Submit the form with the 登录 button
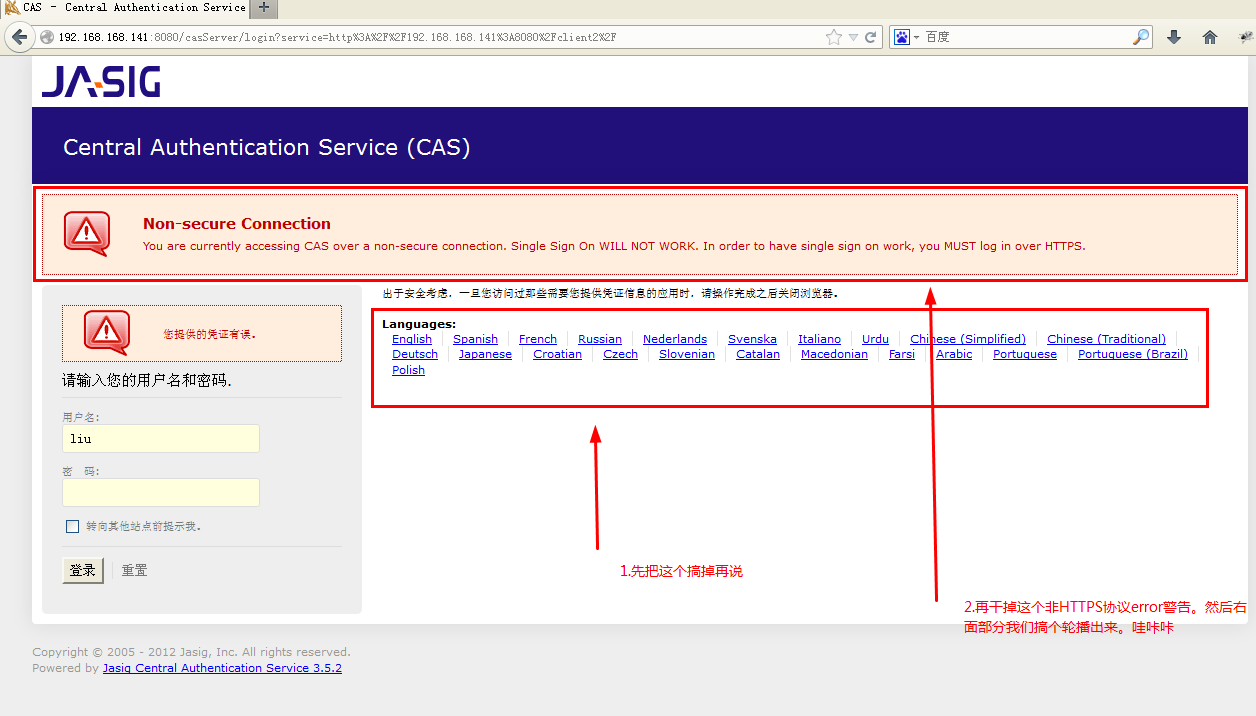 coord(83,570)
